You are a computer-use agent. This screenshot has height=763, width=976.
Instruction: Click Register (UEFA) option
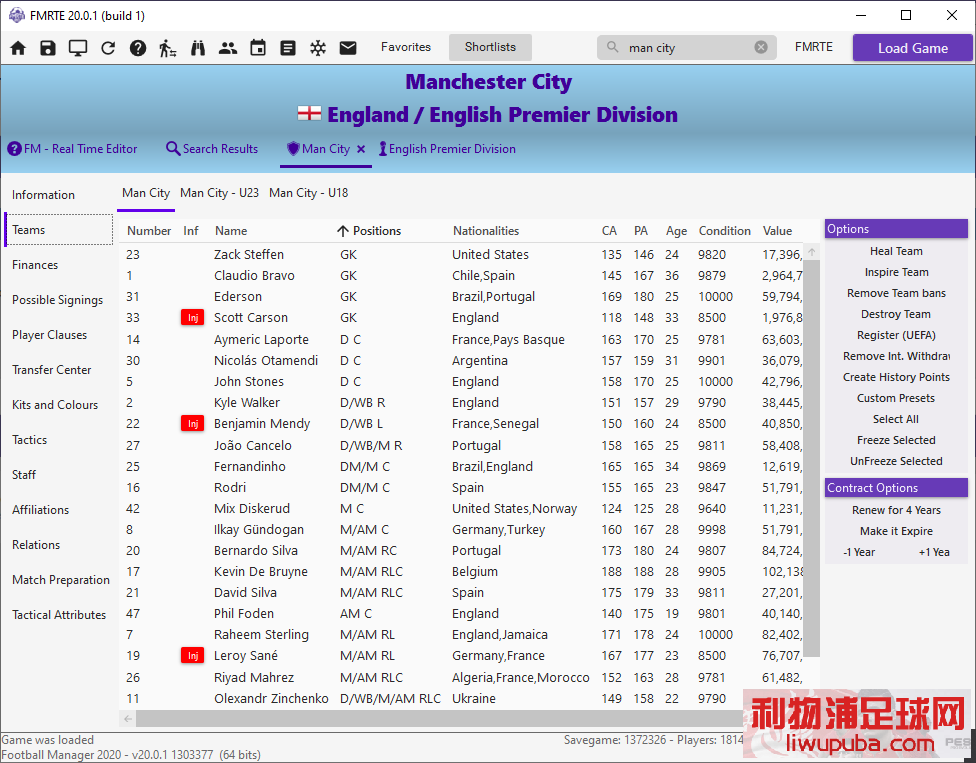(896, 335)
